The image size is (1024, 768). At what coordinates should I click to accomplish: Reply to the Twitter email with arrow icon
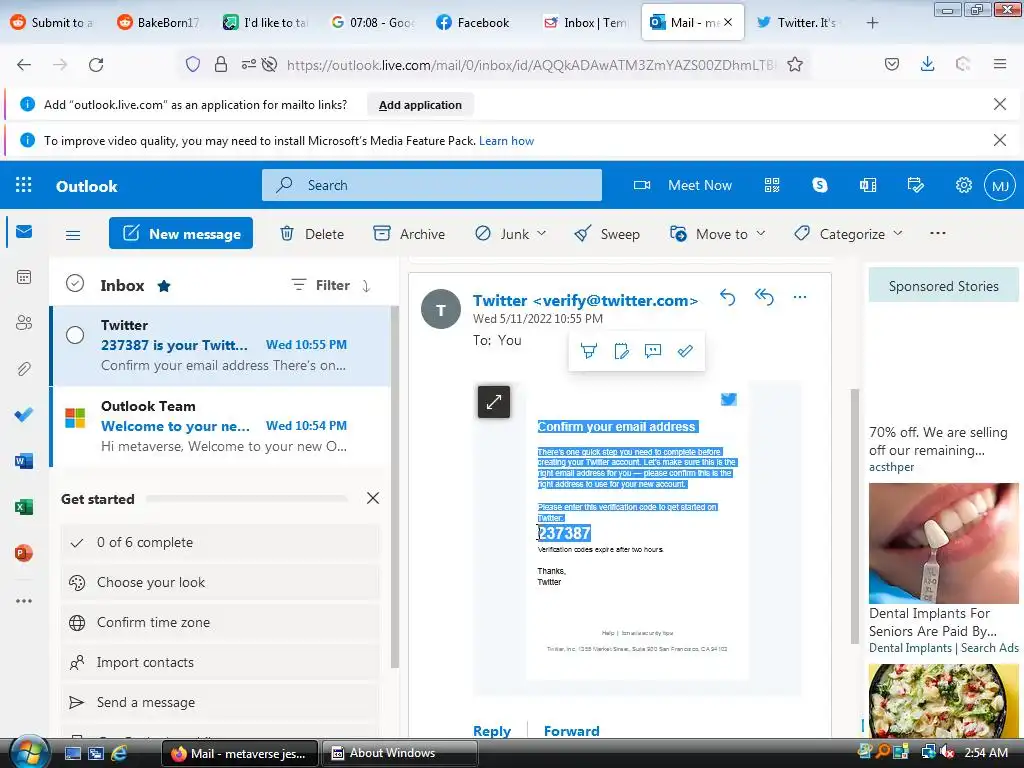[x=728, y=298]
